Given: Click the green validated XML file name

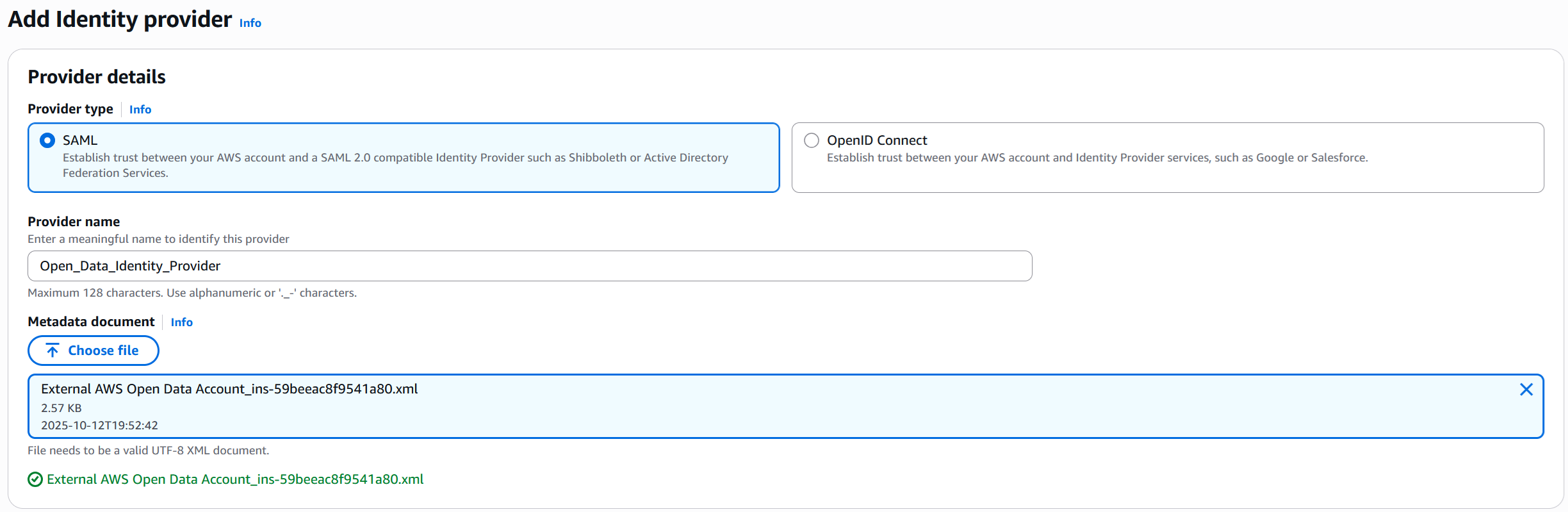Looking at the screenshot, I should click(235, 479).
